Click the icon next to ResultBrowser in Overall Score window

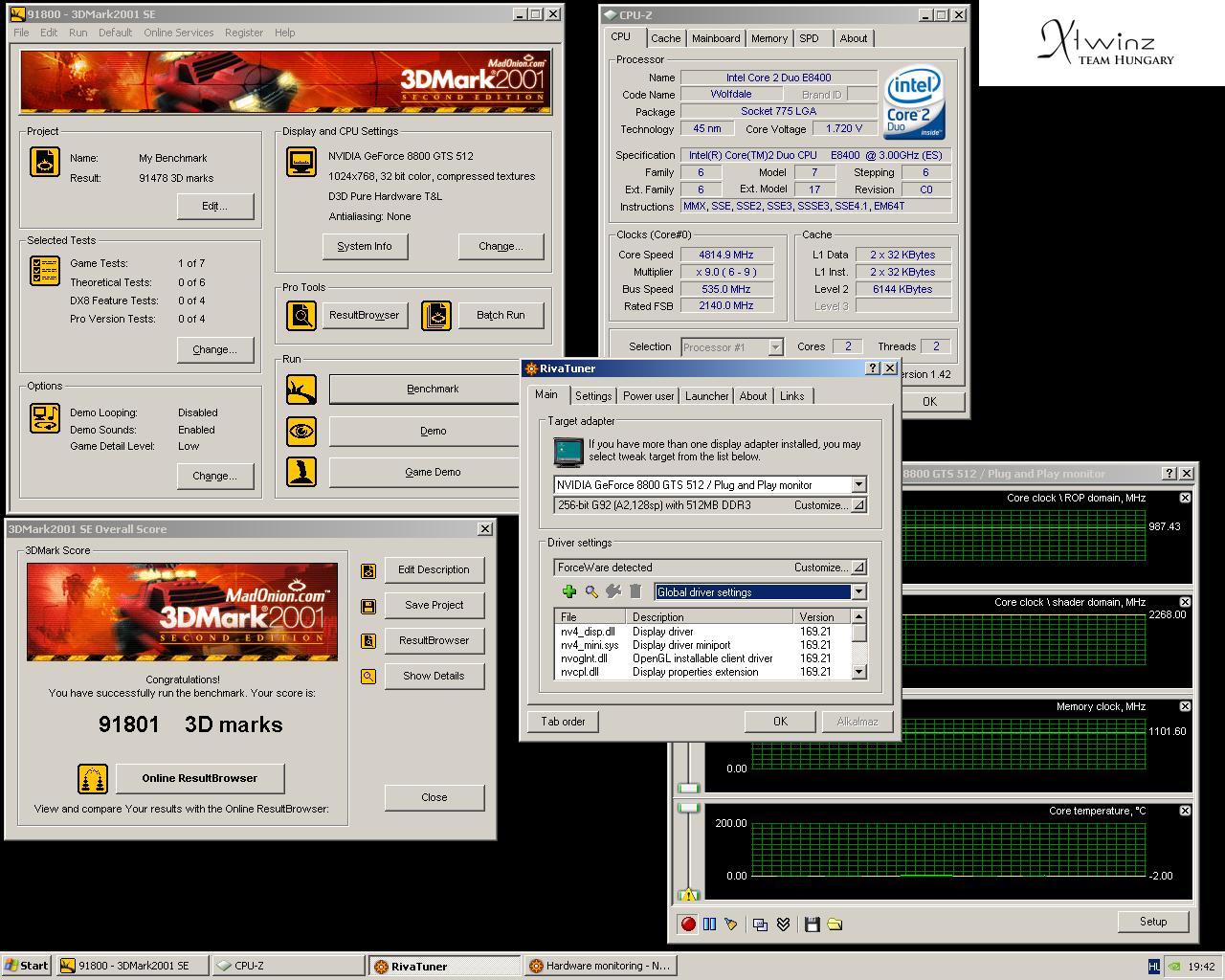pos(368,641)
